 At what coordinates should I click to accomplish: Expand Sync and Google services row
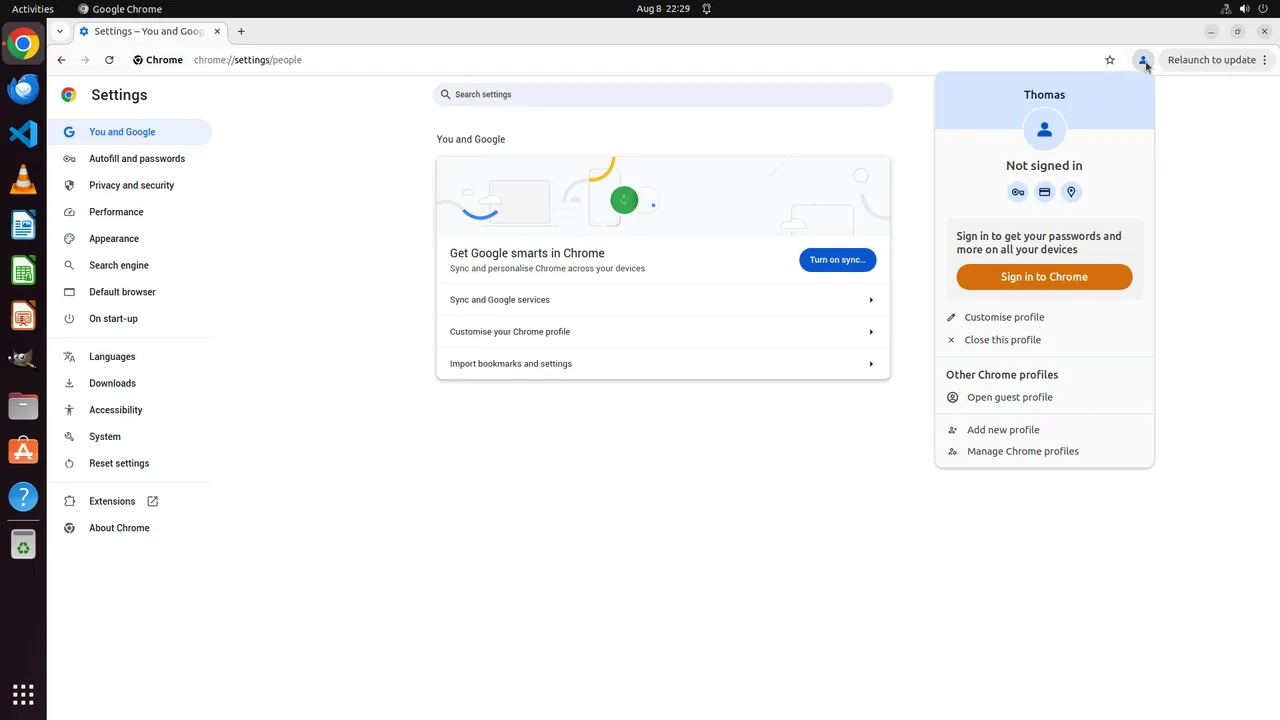coord(663,300)
